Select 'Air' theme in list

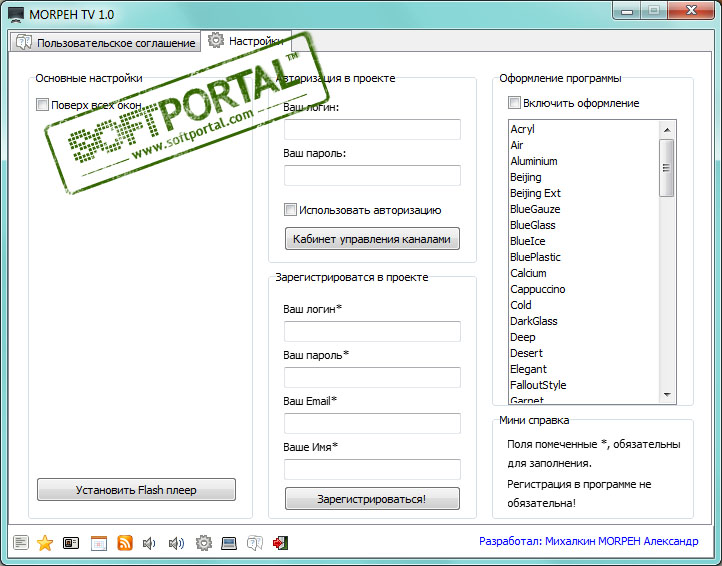pyautogui.click(x=584, y=145)
